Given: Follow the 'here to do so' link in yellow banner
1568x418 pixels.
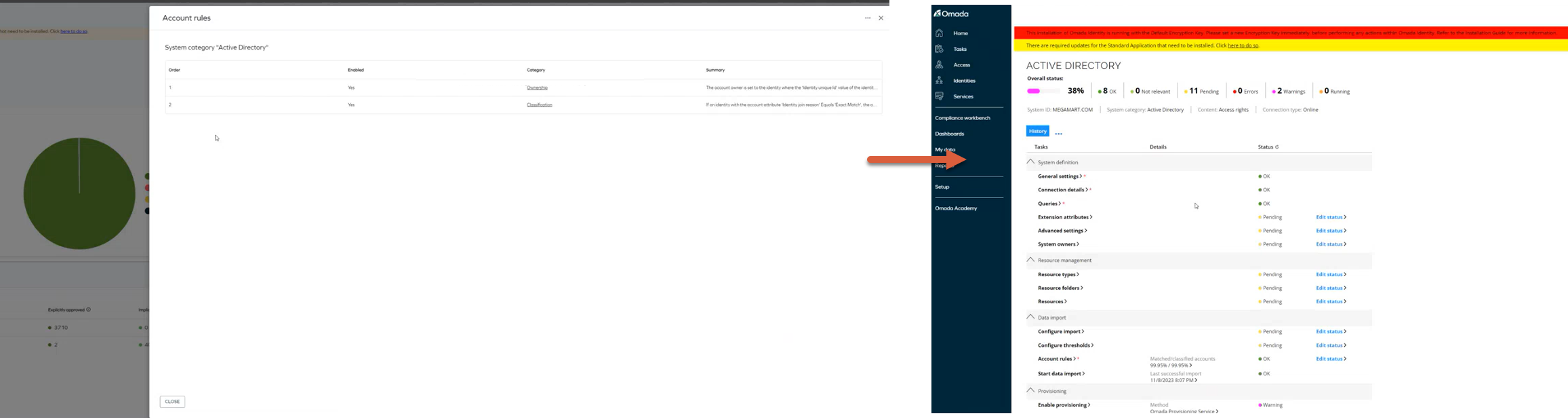Looking at the screenshot, I should 1243,45.
